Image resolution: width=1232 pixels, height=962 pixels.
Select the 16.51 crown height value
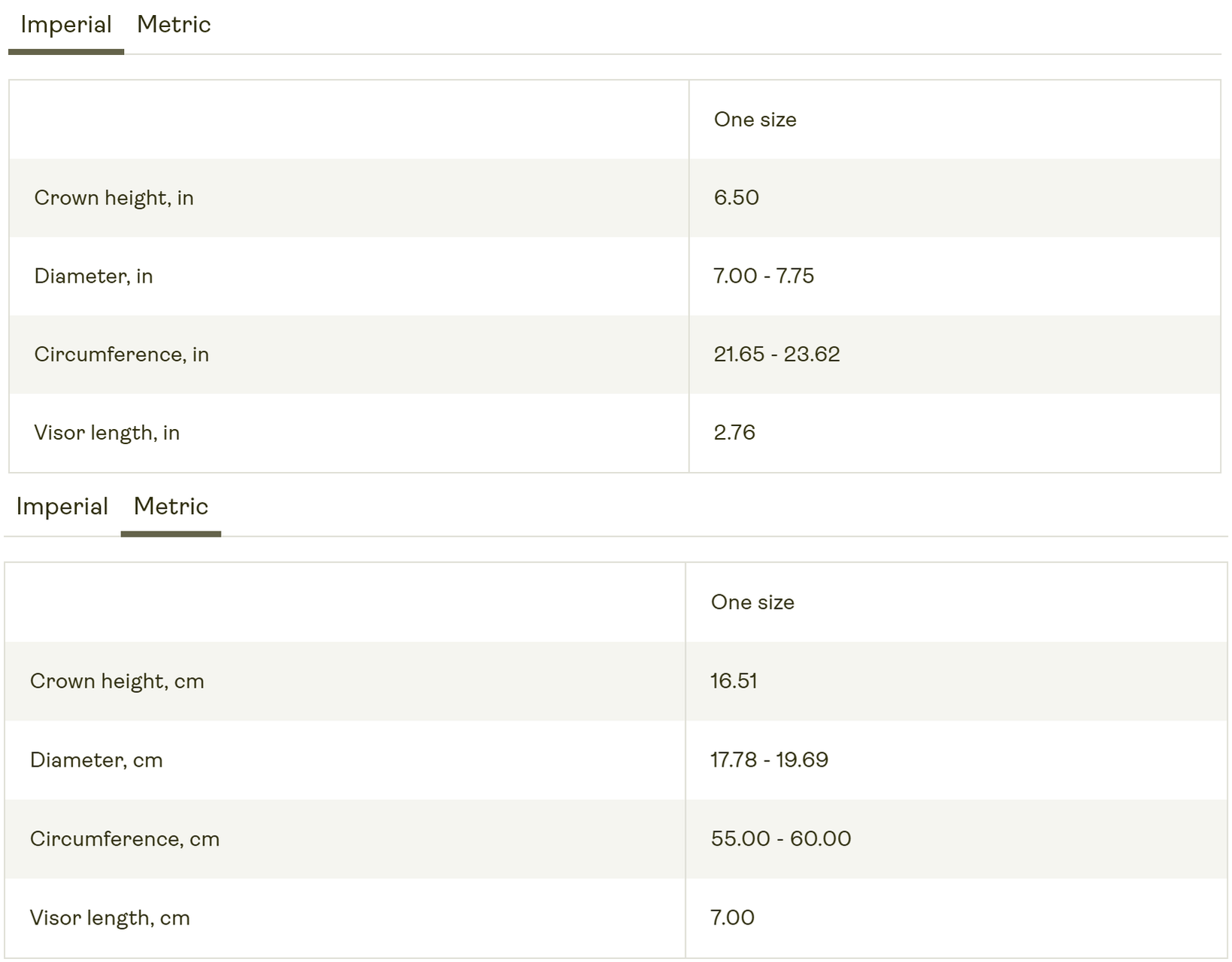click(734, 681)
